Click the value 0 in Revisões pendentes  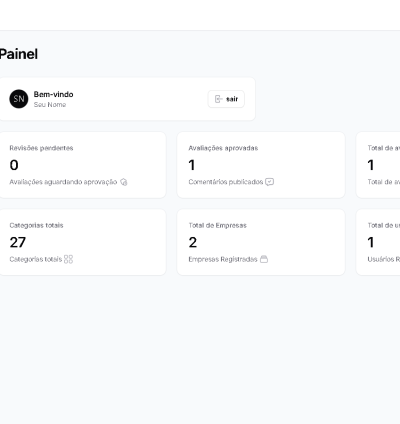14,165
